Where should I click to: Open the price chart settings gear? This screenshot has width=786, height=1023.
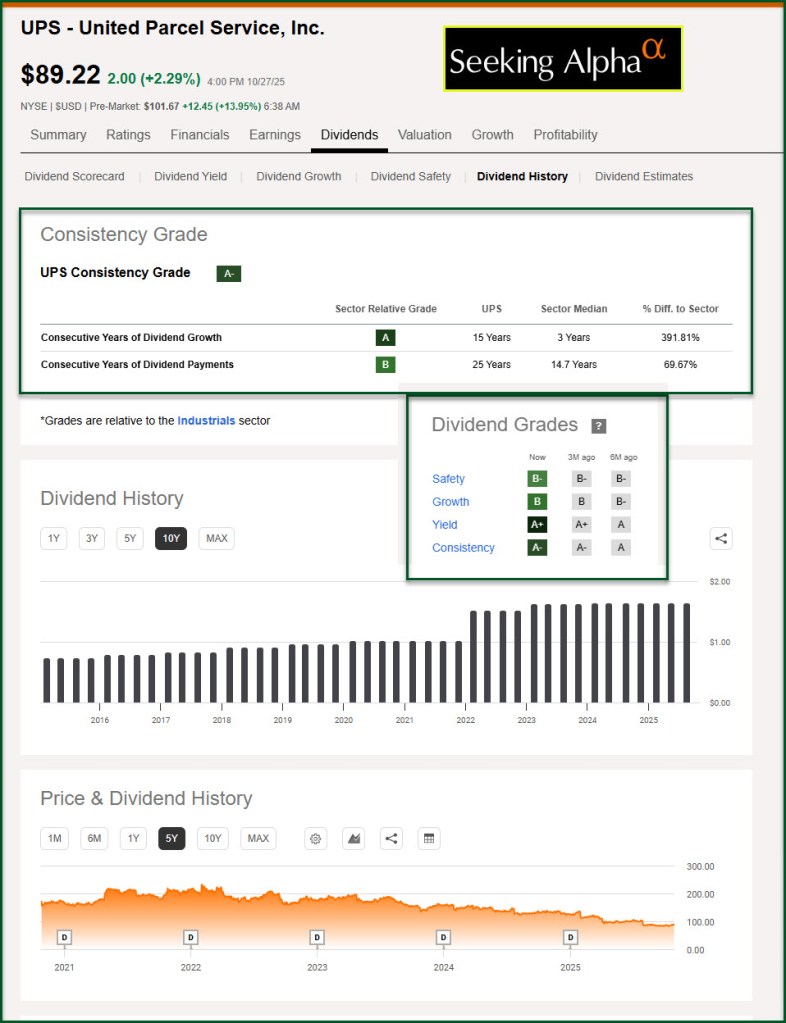pyautogui.click(x=316, y=838)
